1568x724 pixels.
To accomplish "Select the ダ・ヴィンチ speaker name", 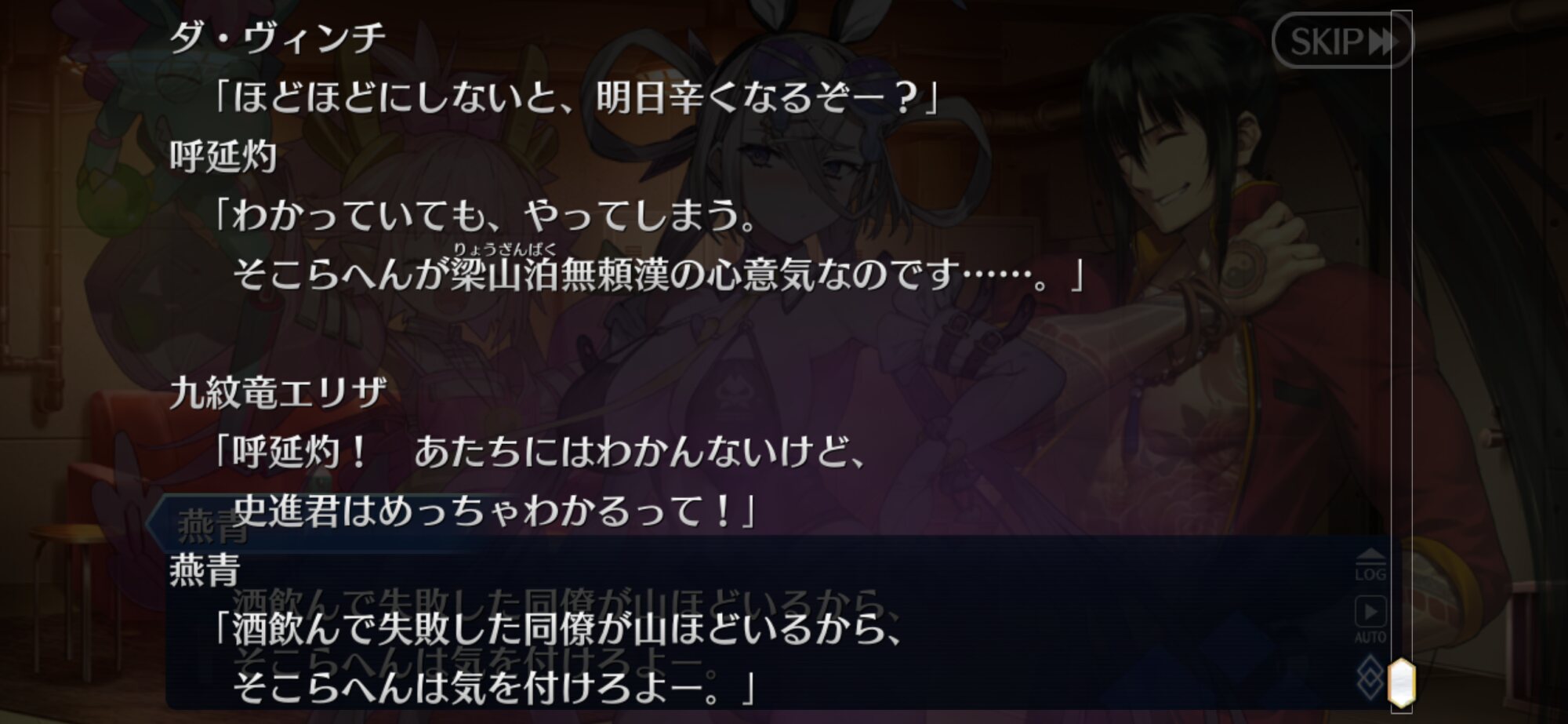I will coord(278,38).
